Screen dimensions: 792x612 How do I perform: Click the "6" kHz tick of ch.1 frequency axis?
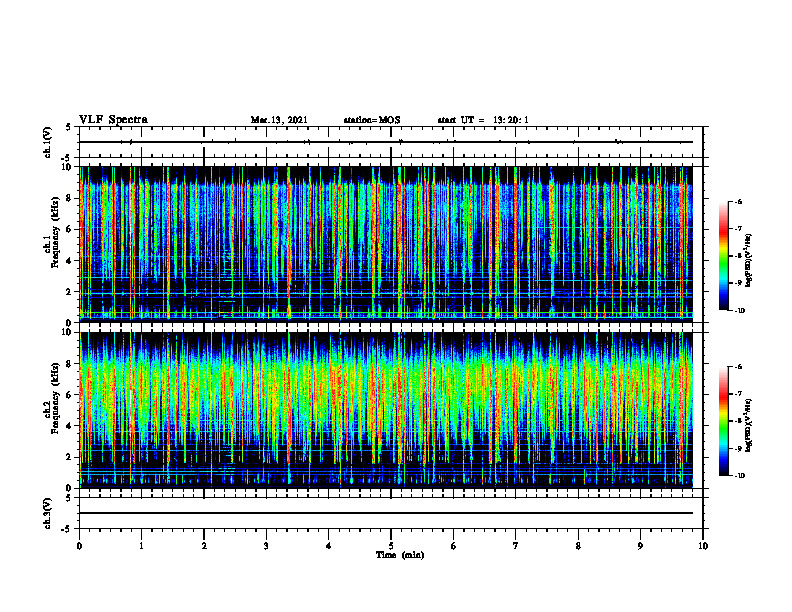pyautogui.click(x=69, y=229)
